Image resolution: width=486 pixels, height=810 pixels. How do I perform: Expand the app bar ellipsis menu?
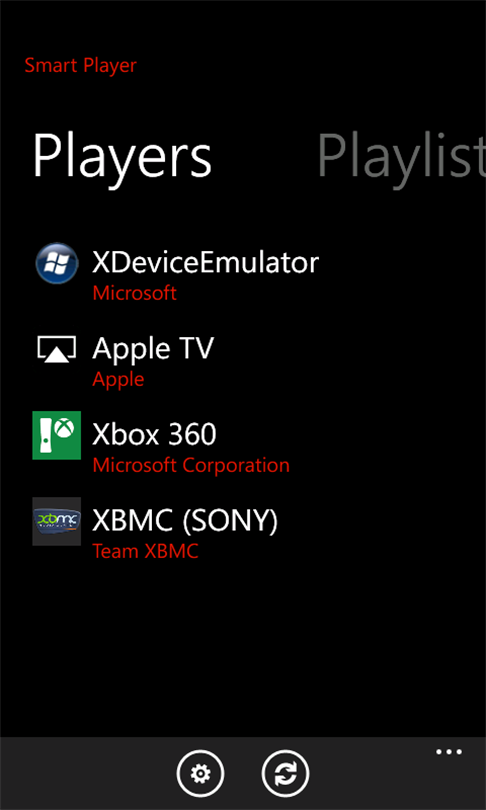[449, 752]
